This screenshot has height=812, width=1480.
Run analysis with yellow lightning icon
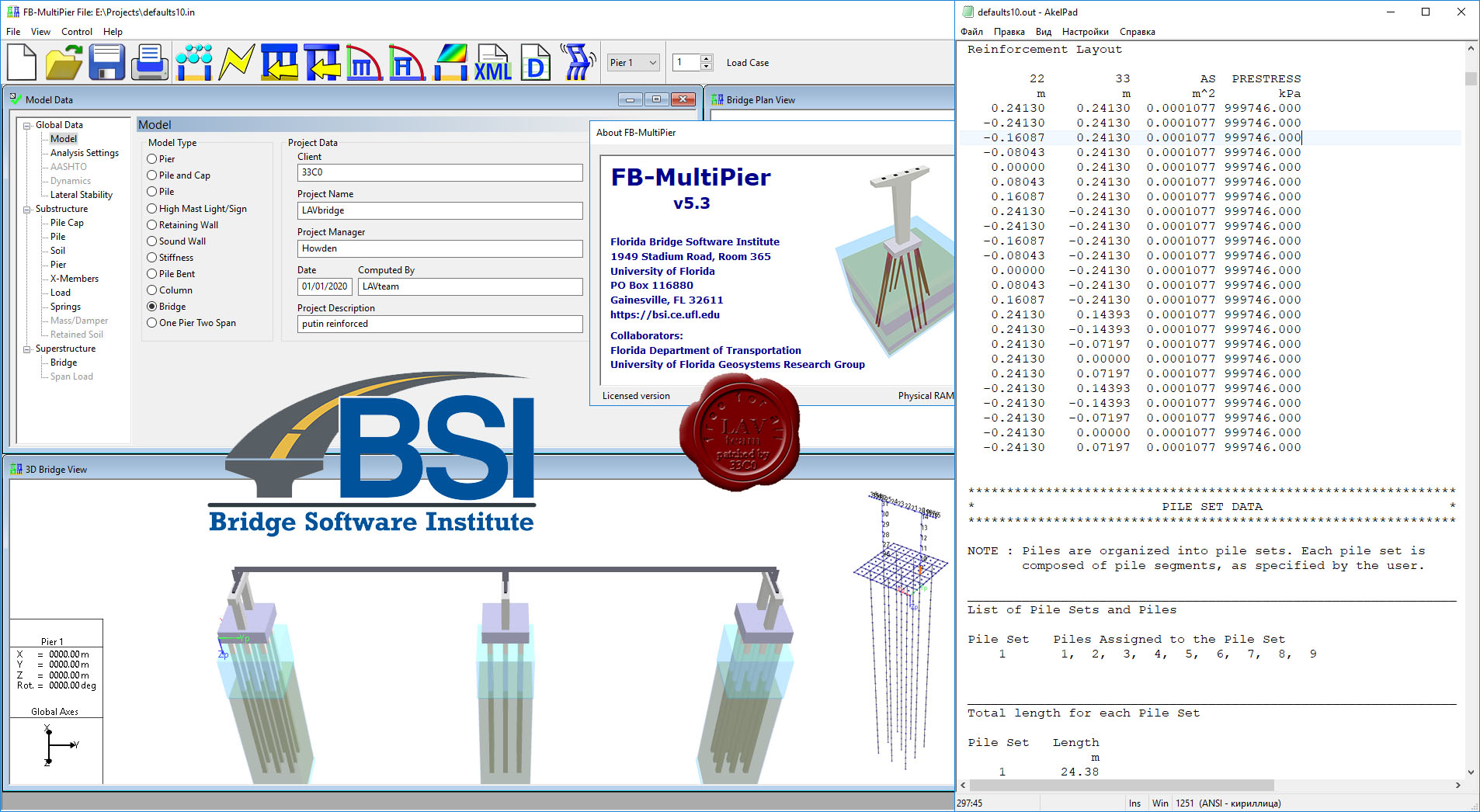[237, 62]
